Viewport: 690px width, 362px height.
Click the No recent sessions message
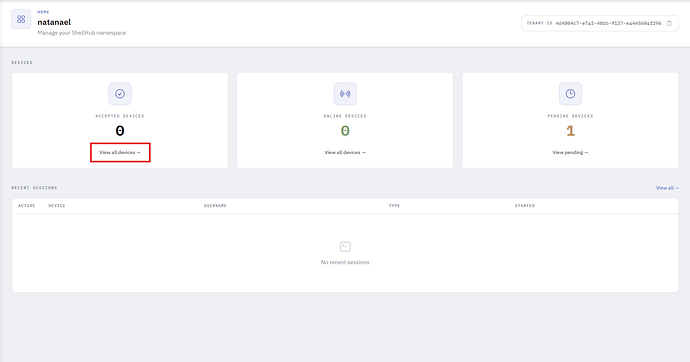345,262
